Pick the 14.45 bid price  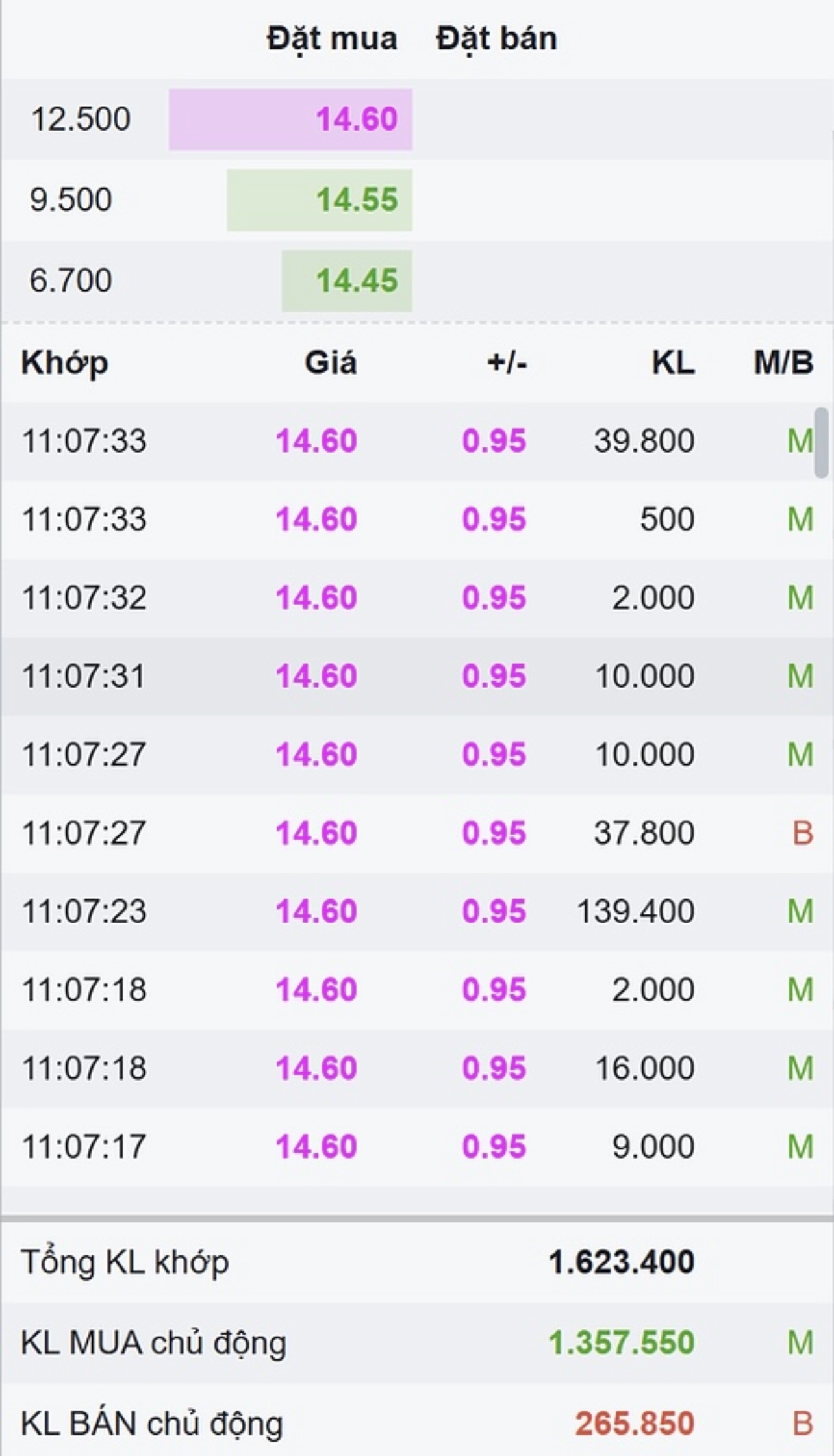(357, 281)
